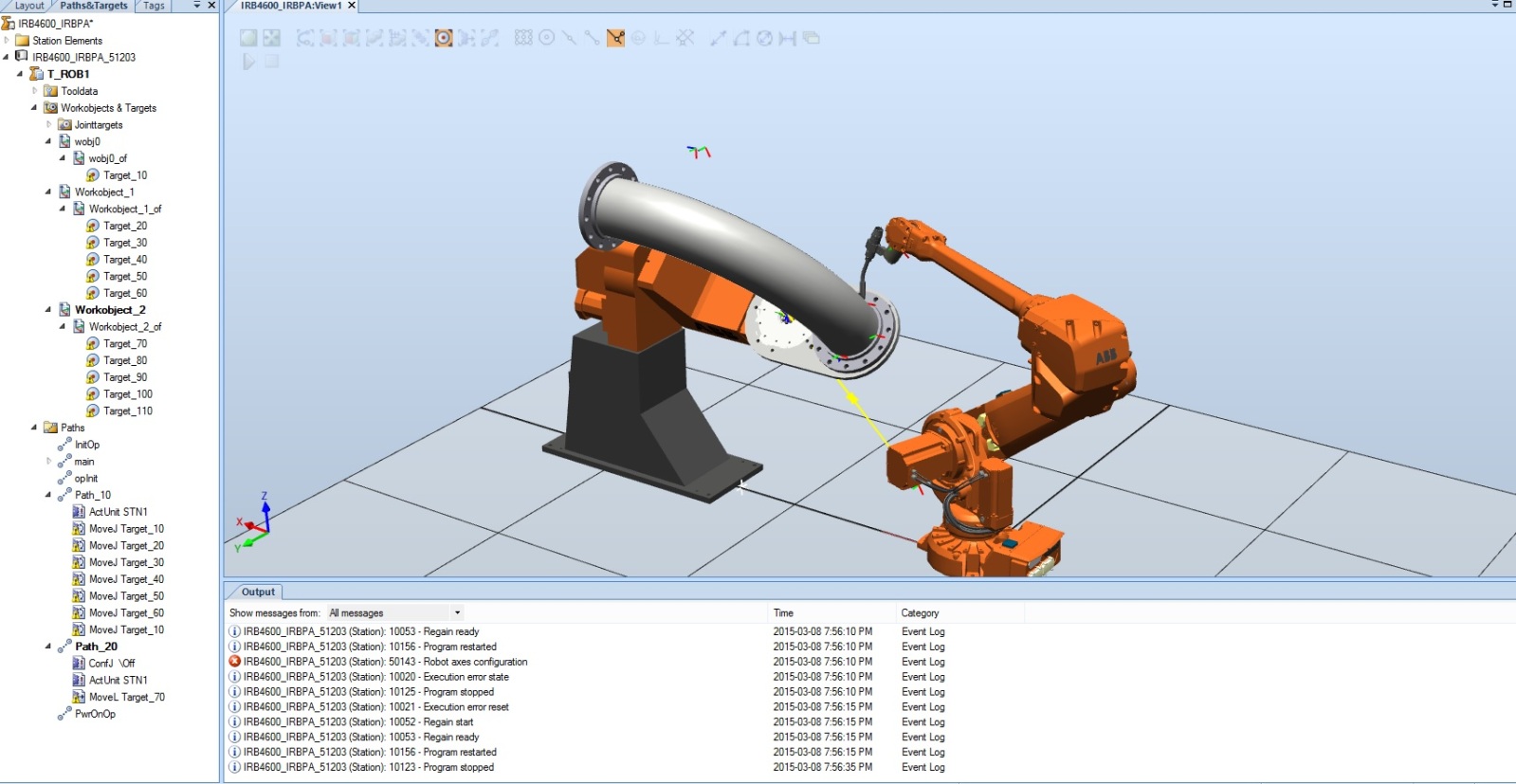Click the instruction icon beside MoveJ Target_30
The height and width of the screenshot is (784, 1516).
pos(79,562)
